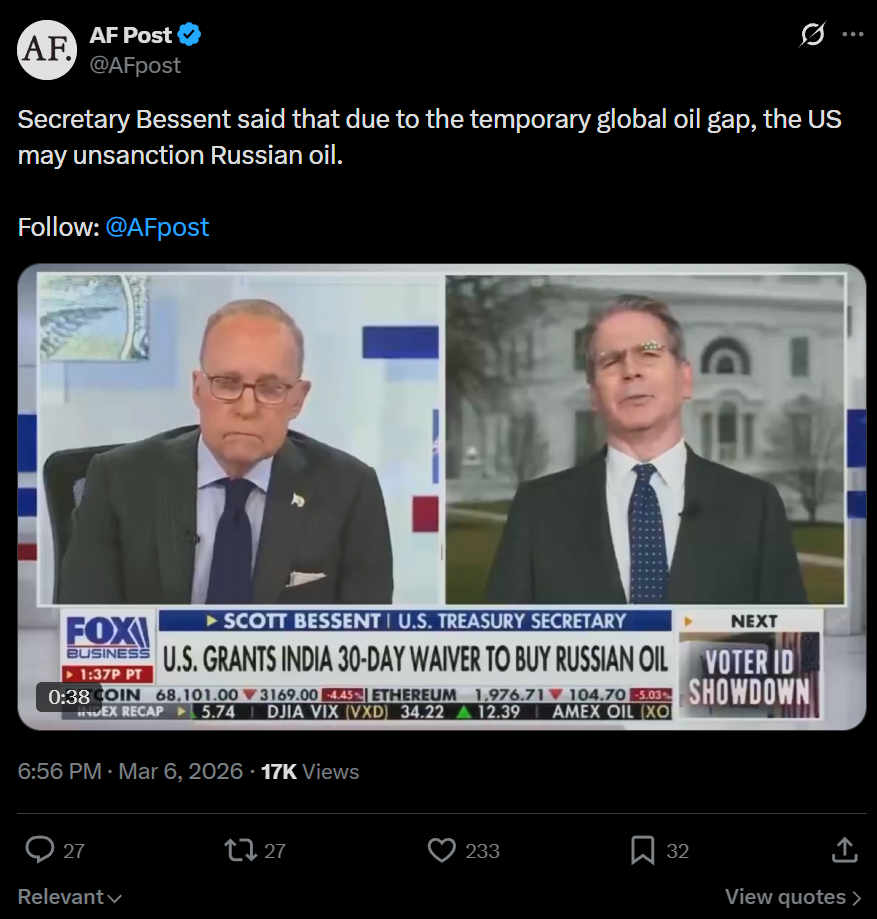Bookmark this post

643,850
